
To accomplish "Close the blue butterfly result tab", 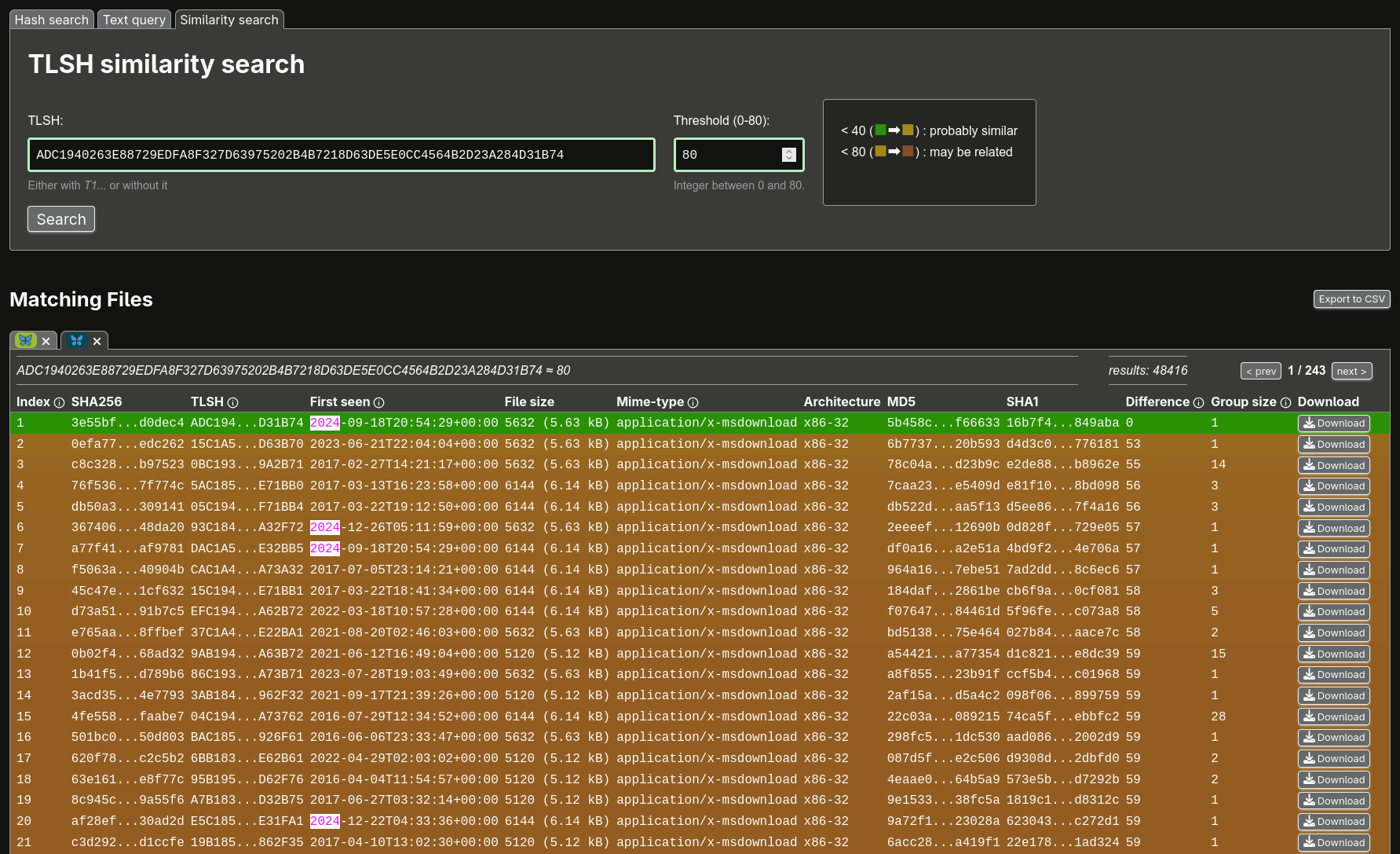I will [97, 341].
